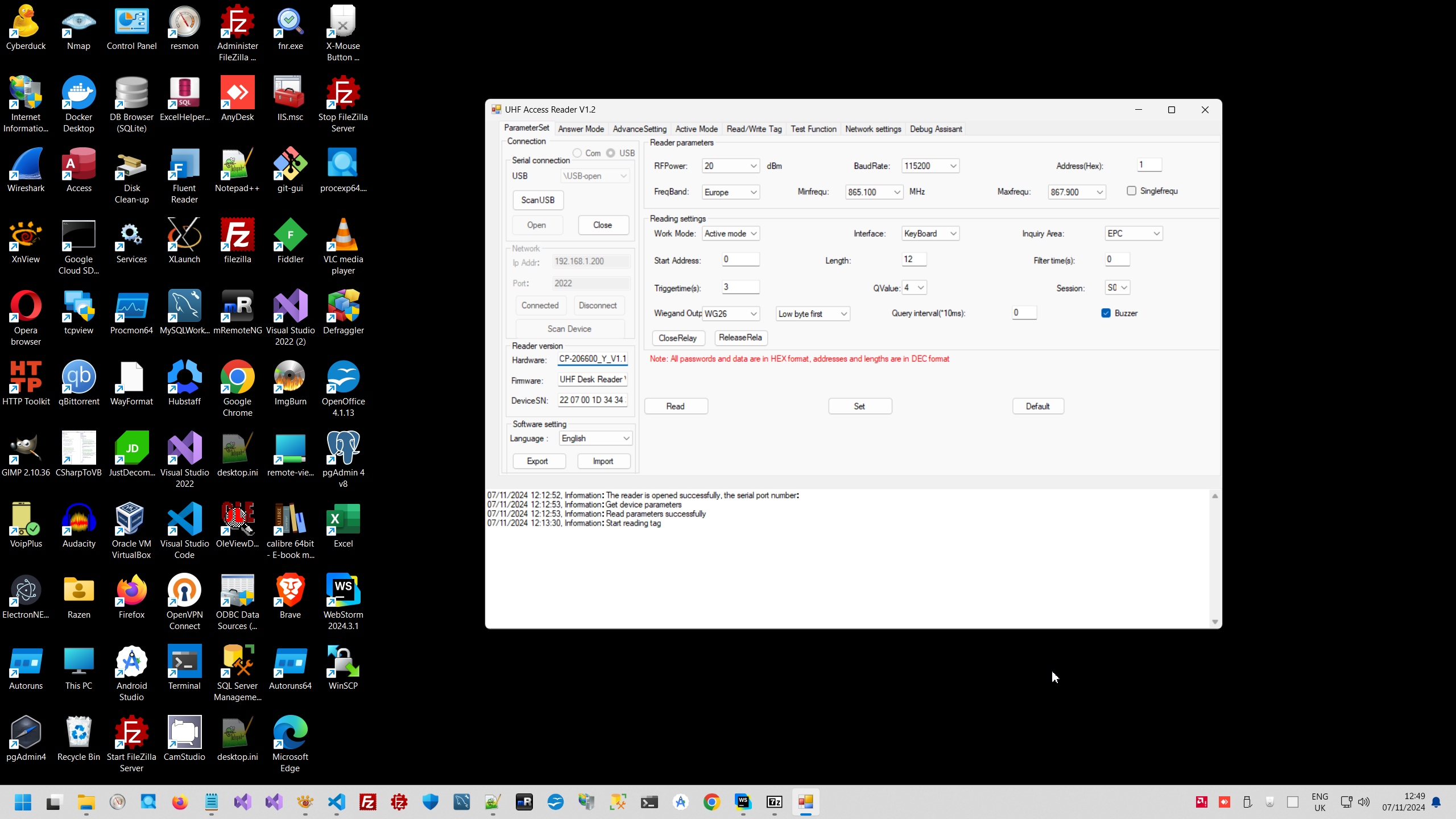The width and height of the screenshot is (1456, 819).
Task: Switch to the Read/Write Tag tab
Action: [754, 129]
